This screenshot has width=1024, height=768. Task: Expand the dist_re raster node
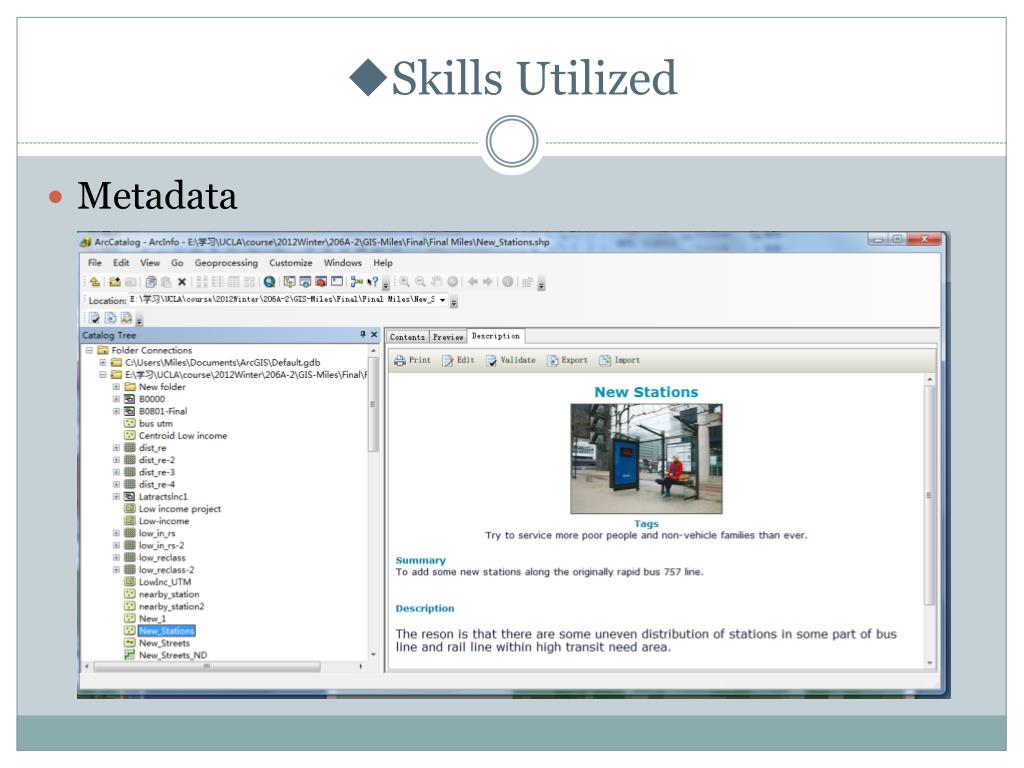[117, 448]
